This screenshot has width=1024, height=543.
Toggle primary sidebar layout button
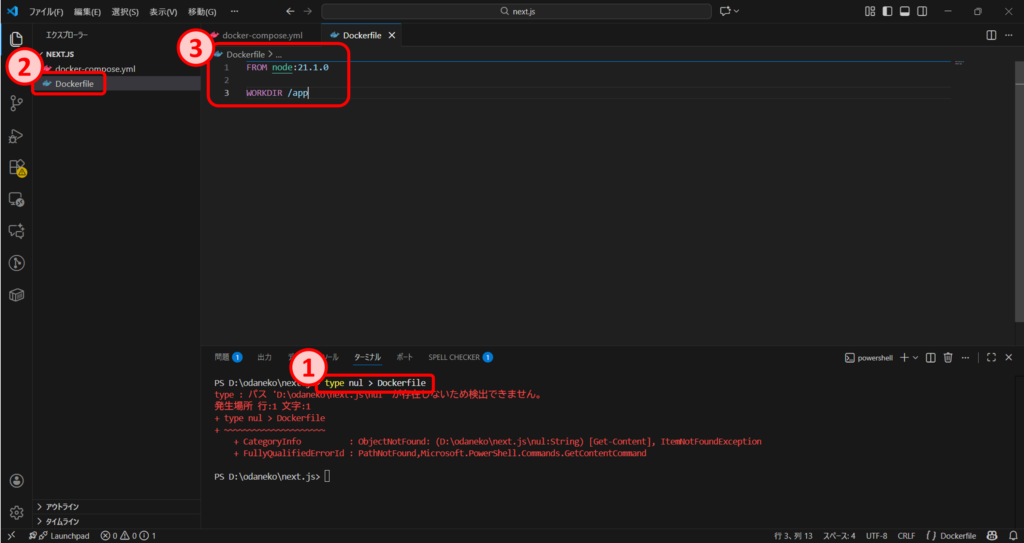(887, 11)
